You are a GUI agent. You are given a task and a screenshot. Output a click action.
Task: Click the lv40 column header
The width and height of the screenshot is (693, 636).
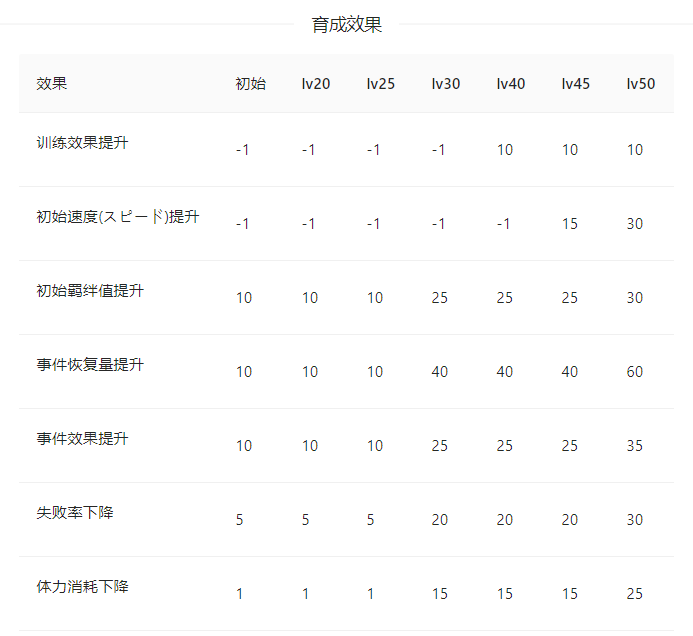click(x=510, y=84)
